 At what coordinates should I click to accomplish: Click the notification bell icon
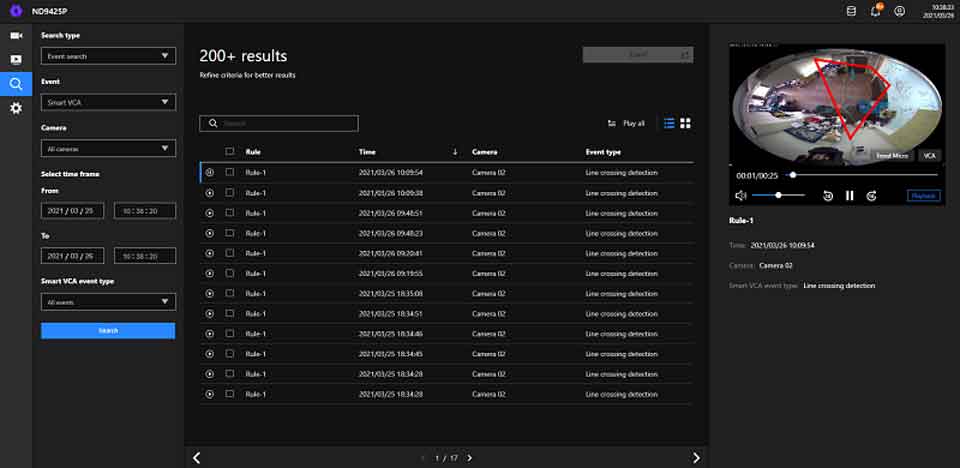point(875,11)
